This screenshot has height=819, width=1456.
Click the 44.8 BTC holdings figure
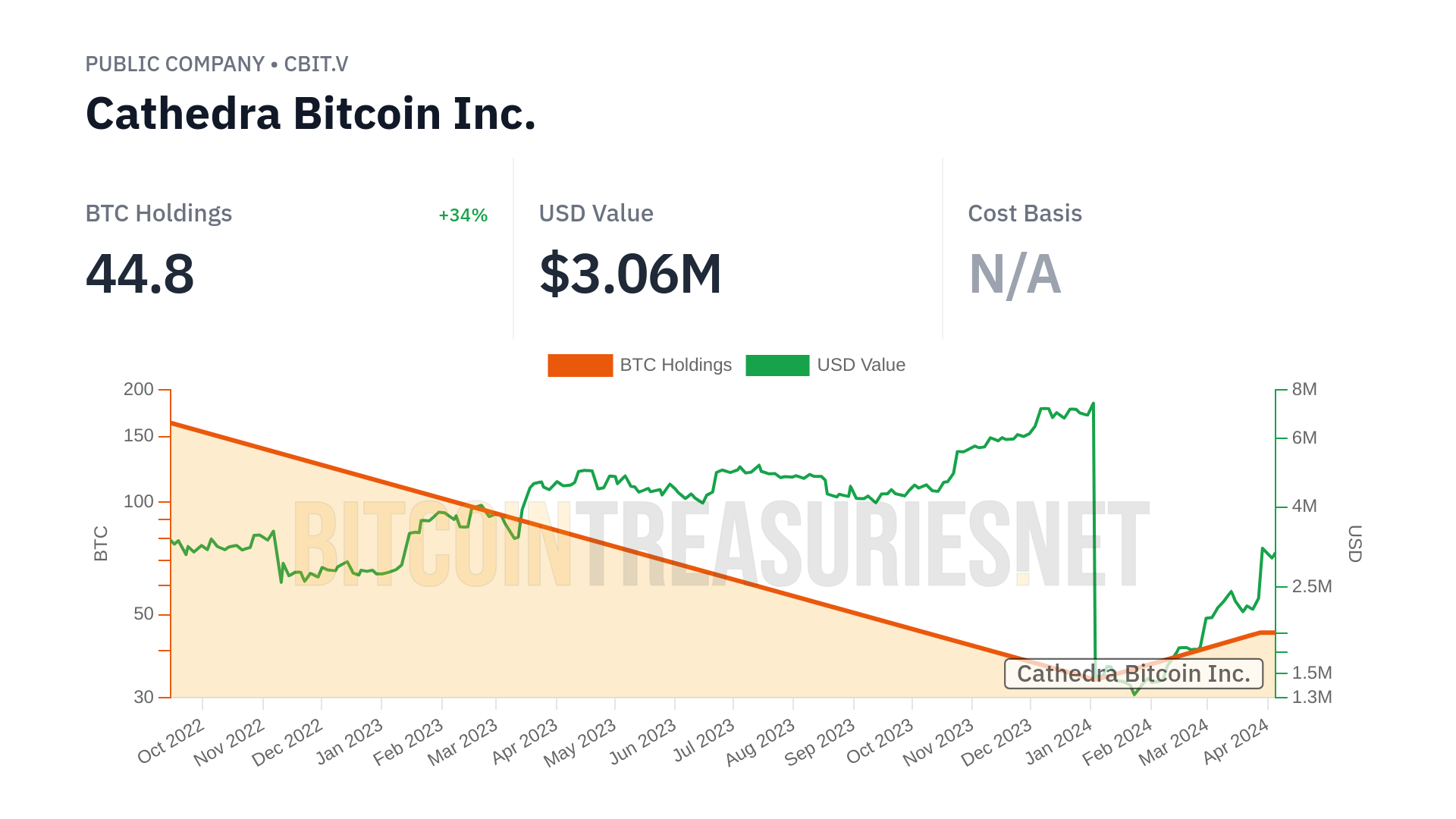[140, 273]
